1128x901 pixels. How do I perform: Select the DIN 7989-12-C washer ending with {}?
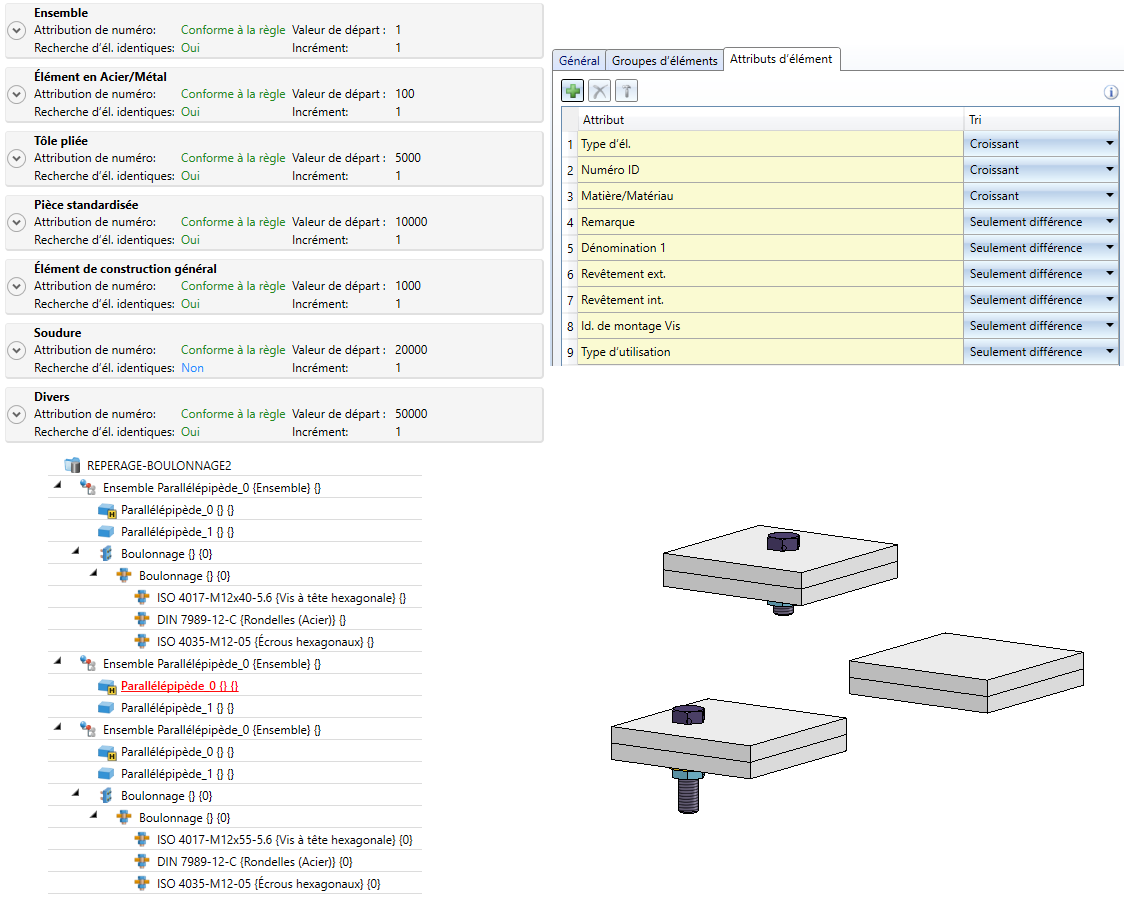pyautogui.click(x=251, y=620)
